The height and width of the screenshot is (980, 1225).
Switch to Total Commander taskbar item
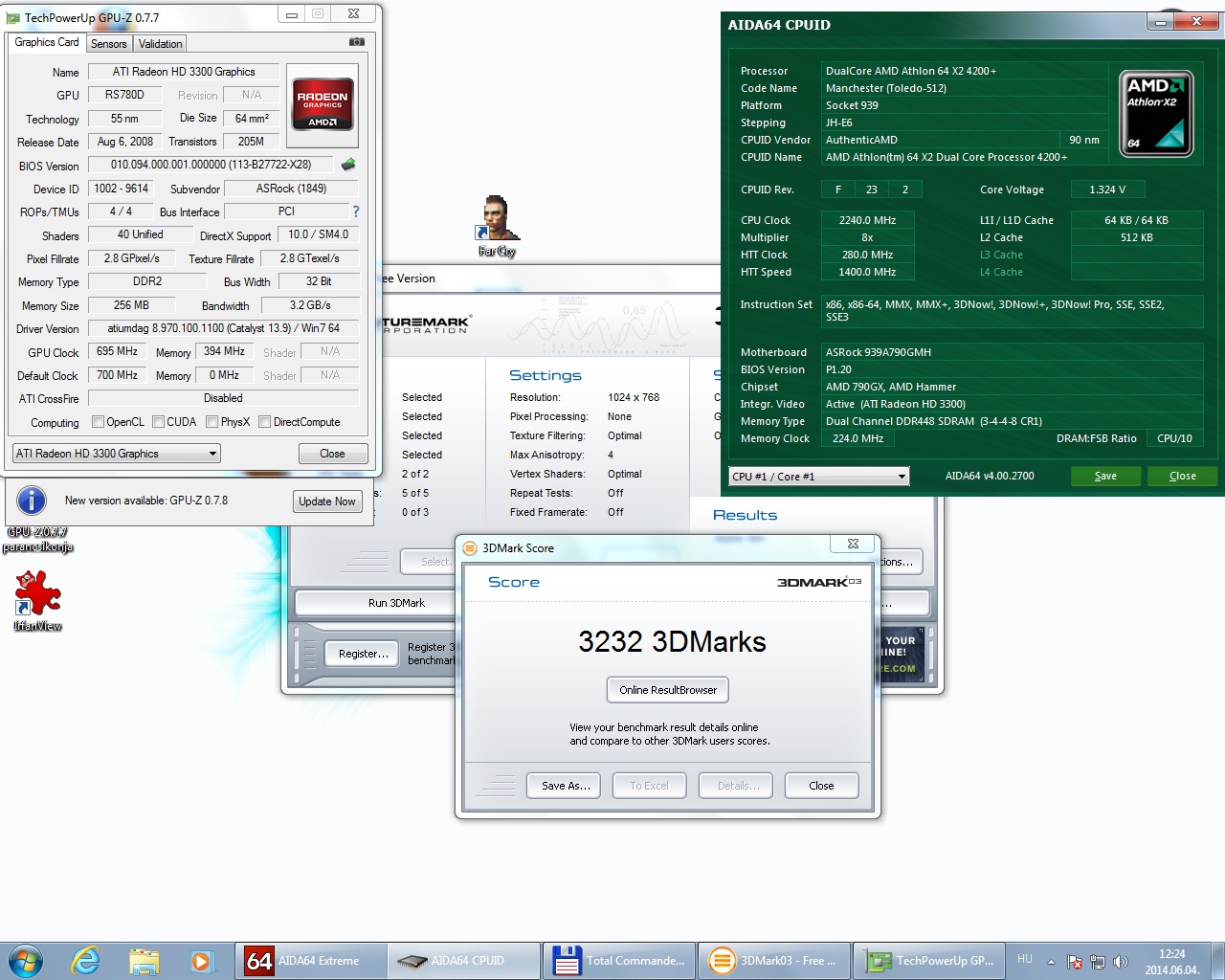pyautogui.click(x=619, y=960)
